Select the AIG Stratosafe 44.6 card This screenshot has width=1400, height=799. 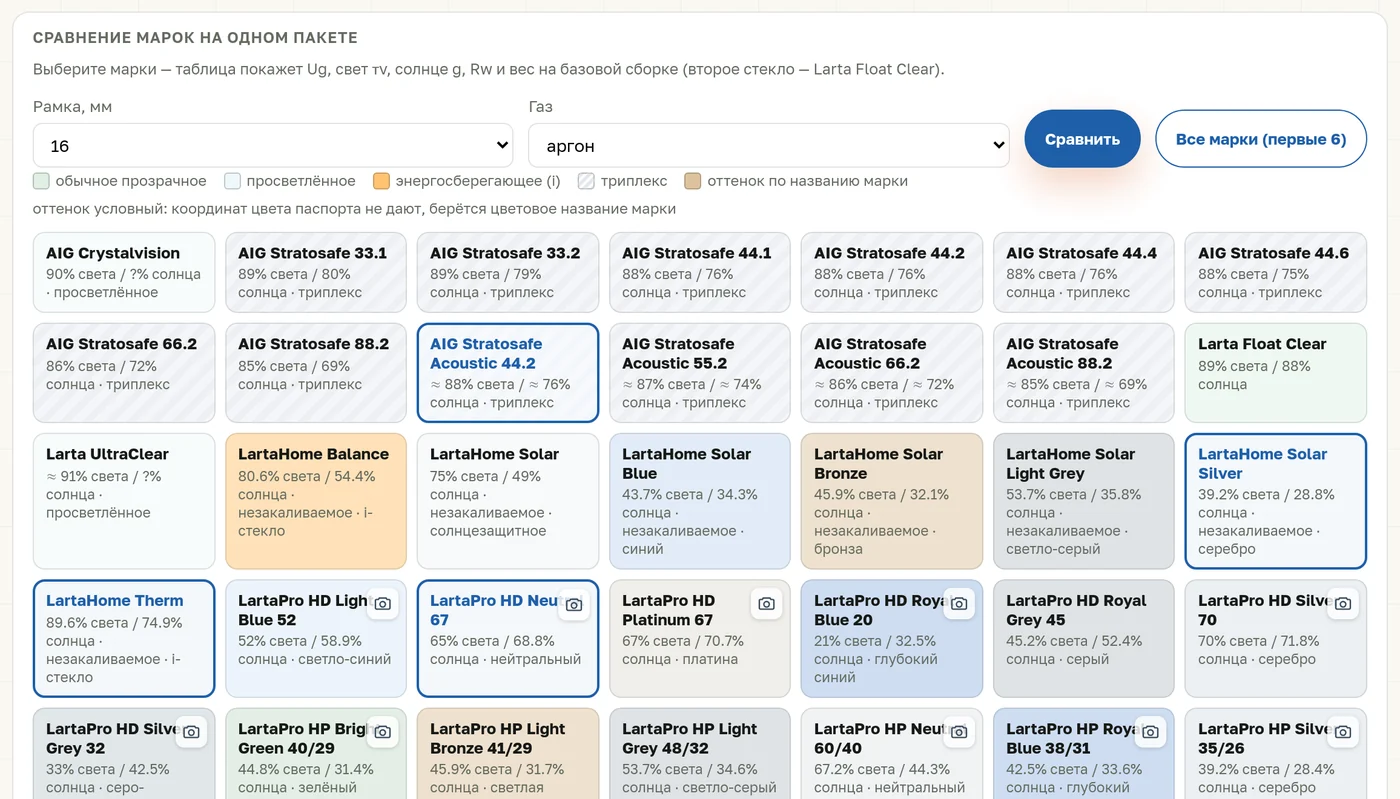click(x=1276, y=273)
